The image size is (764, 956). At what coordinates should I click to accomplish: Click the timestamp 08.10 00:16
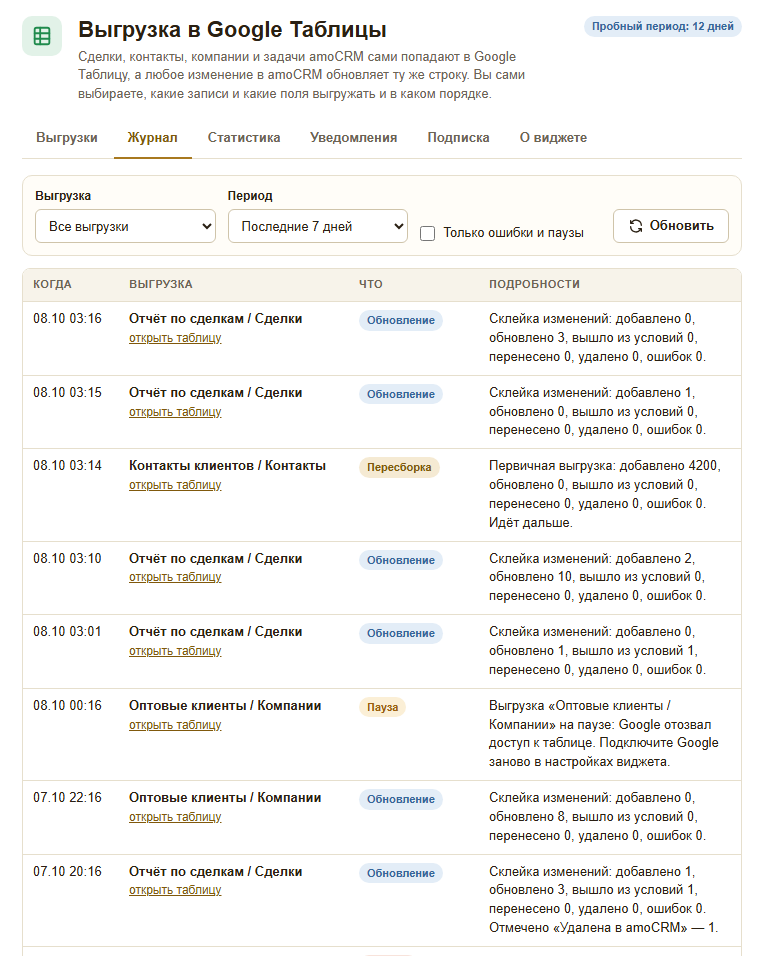coord(68,705)
